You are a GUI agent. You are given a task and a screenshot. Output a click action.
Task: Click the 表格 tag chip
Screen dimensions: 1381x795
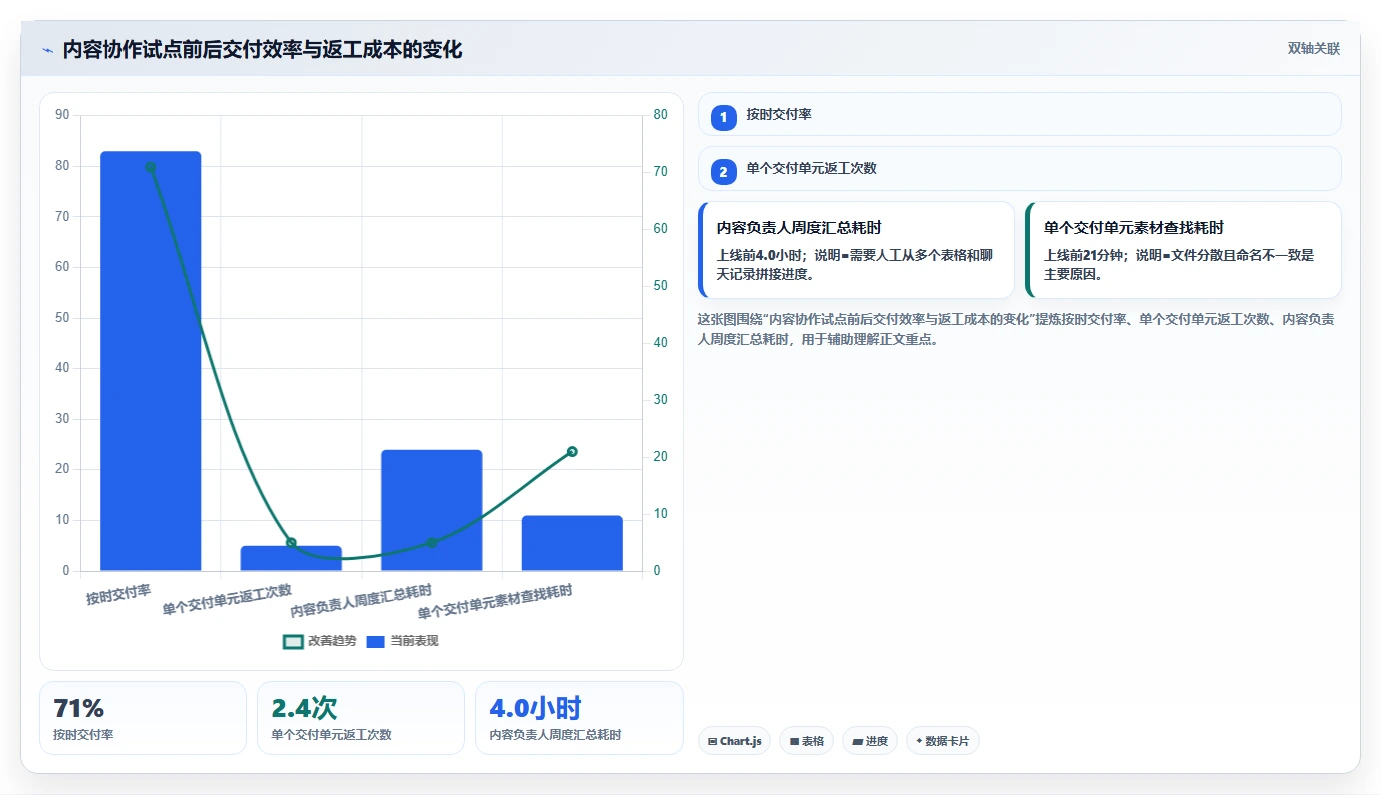pyautogui.click(x=806, y=741)
